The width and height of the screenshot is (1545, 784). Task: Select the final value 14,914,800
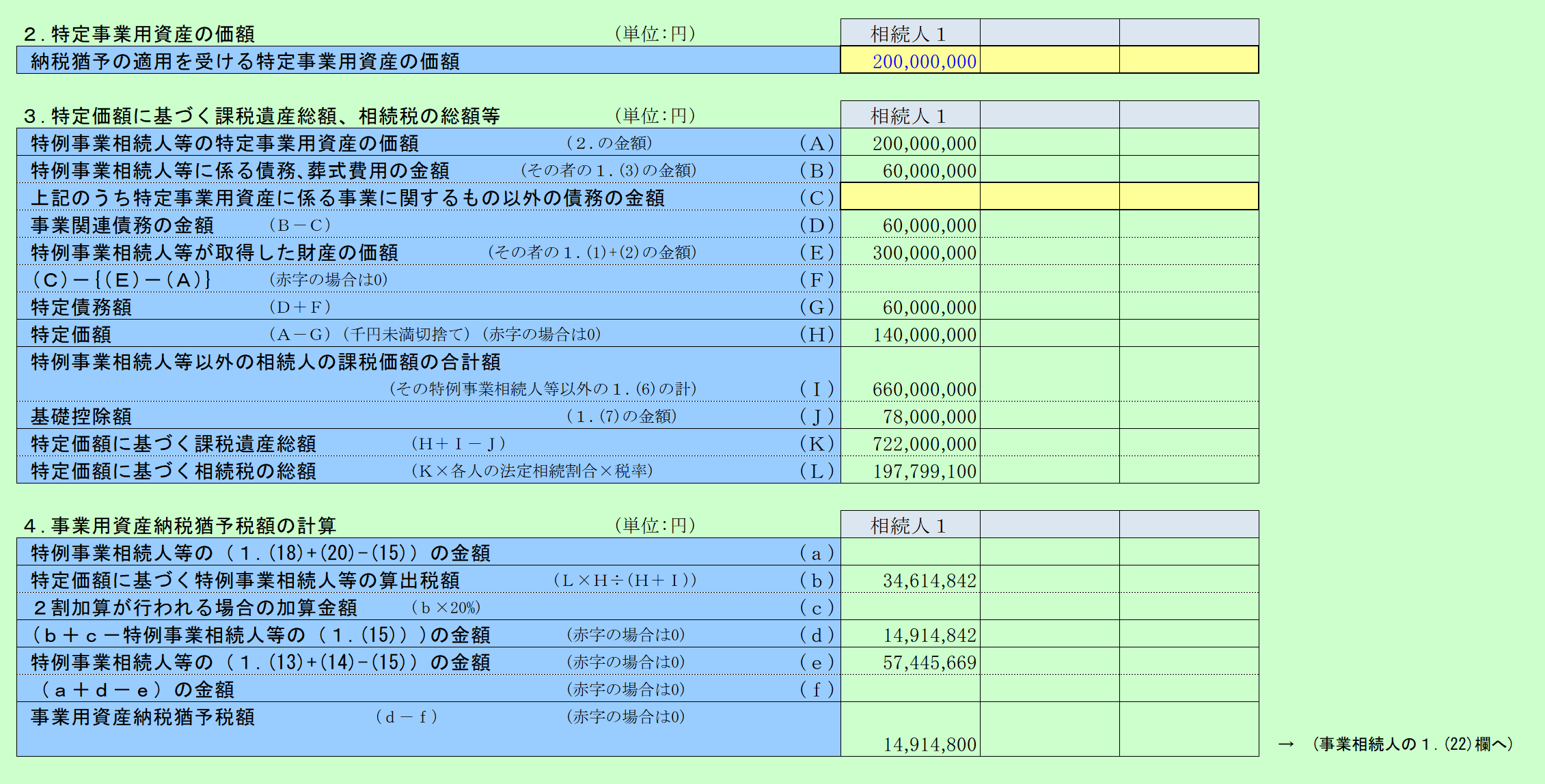(910, 729)
